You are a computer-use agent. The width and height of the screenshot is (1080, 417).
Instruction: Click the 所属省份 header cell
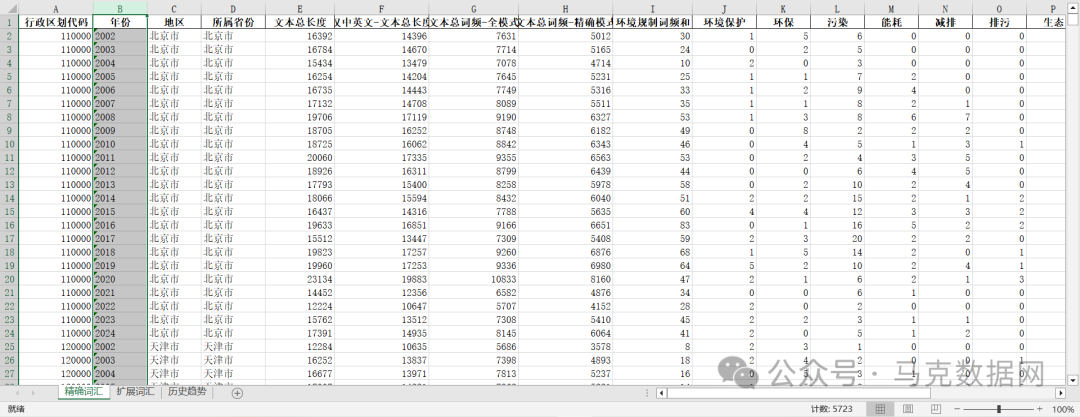[233, 22]
